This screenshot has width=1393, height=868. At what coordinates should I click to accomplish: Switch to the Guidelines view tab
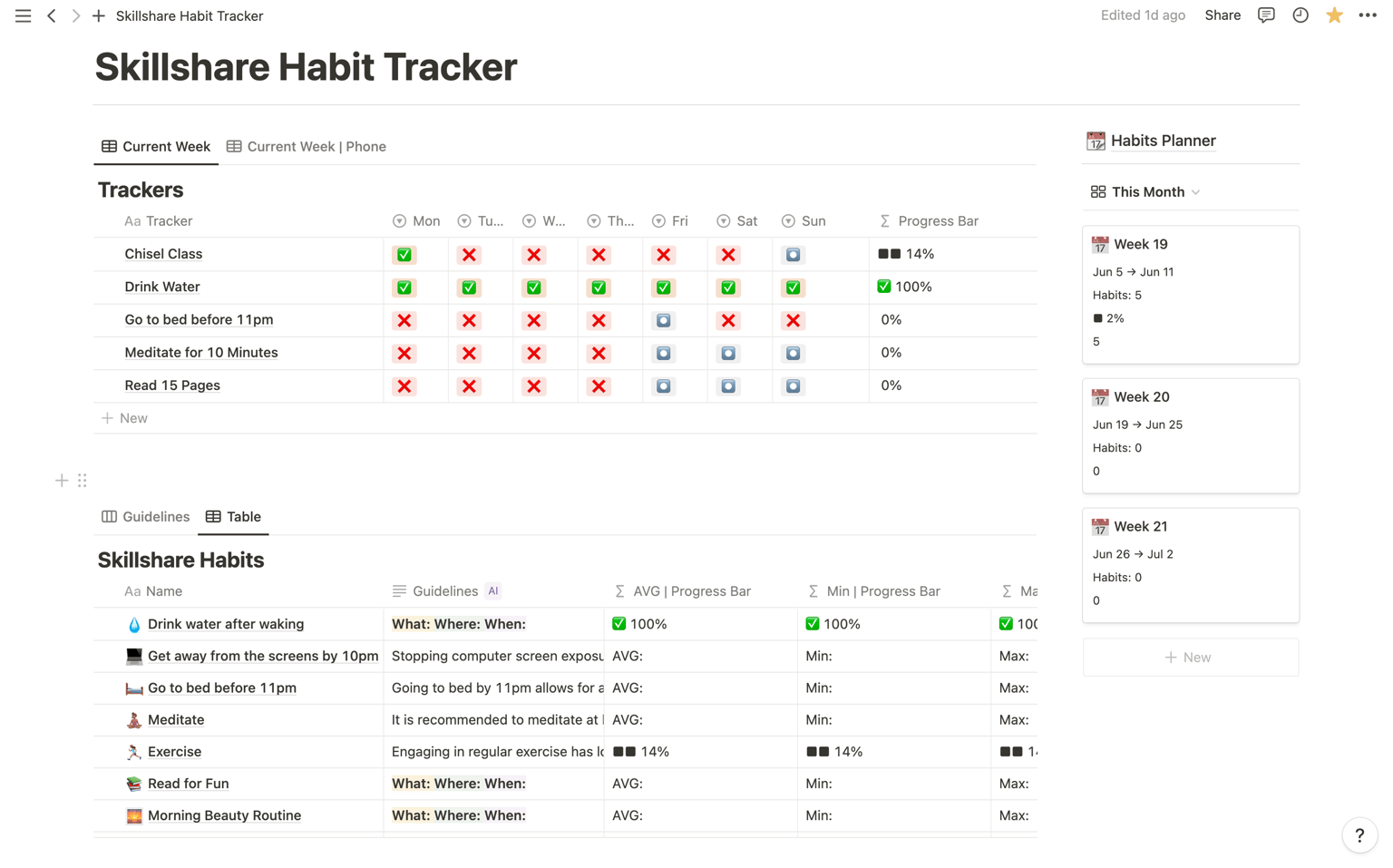(x=146, y=517)
